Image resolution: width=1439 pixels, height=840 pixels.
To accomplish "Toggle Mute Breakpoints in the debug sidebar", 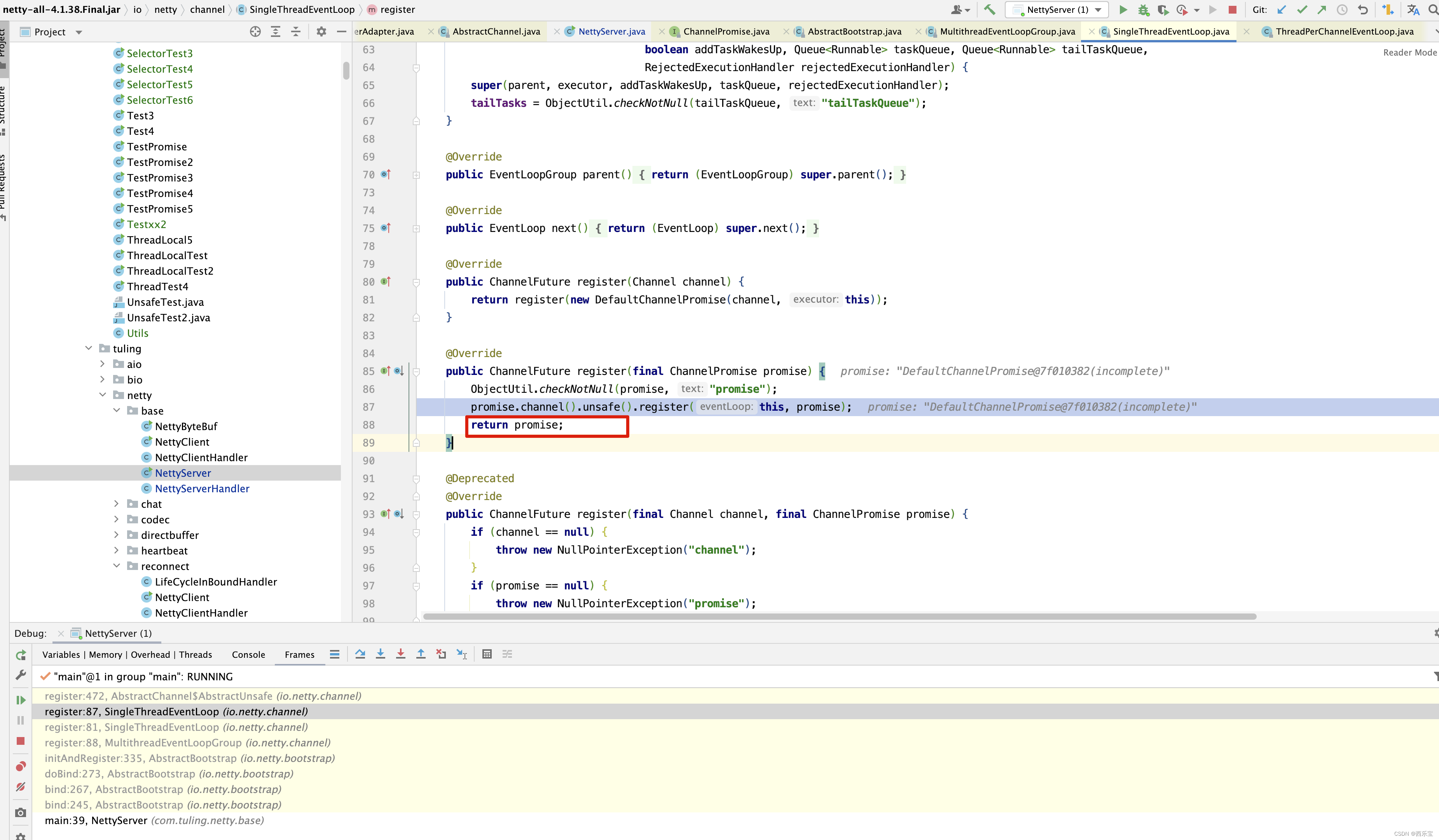I will (21, 787).
